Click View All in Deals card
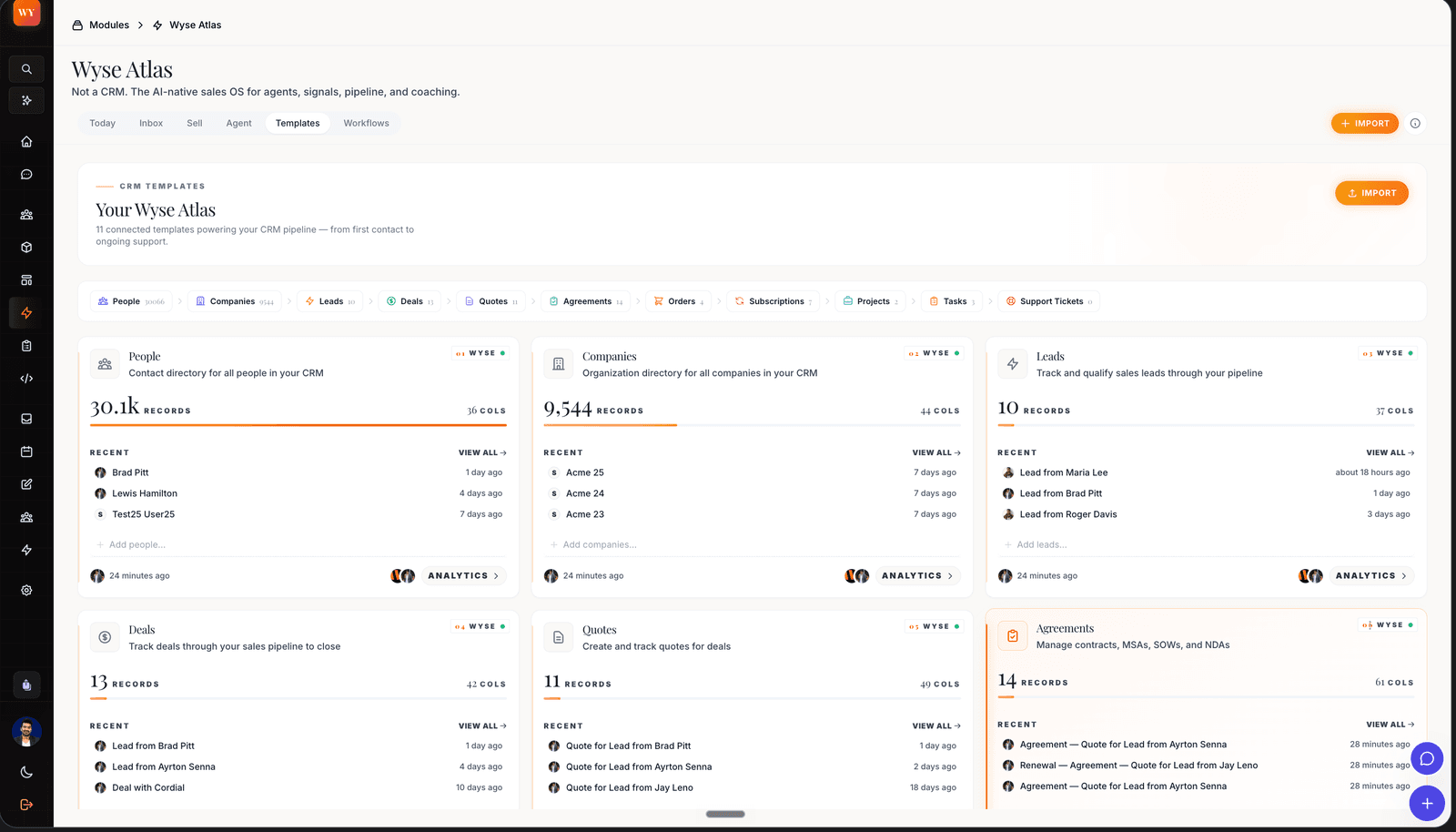The height and width of the screenshot is (832, 1456). pos(482,725)
